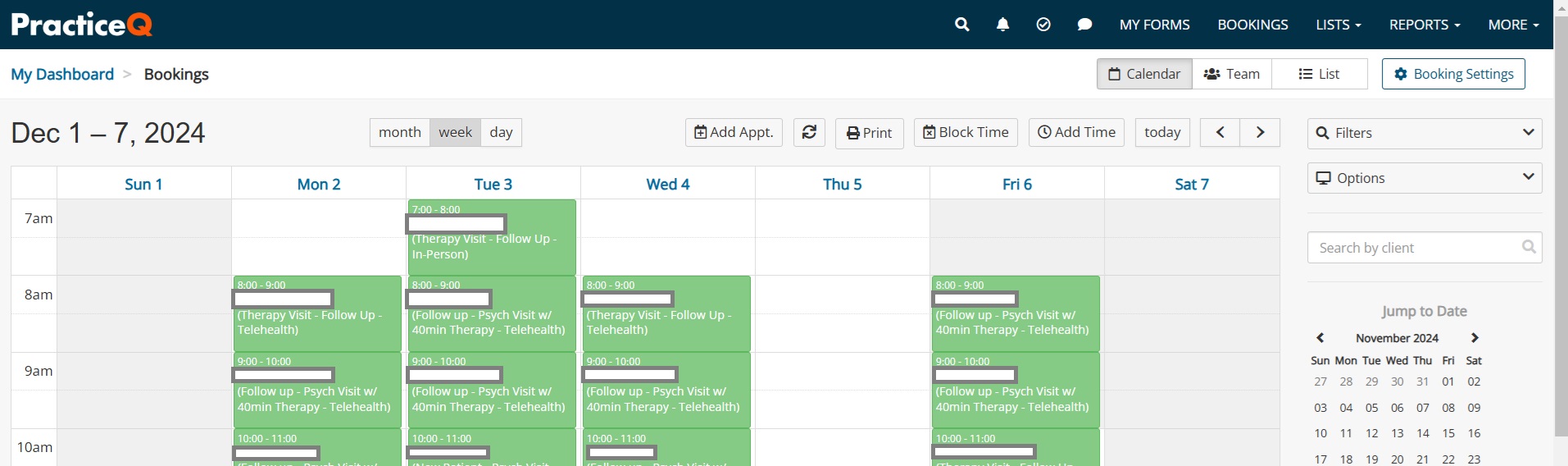Click the search magnifier icon in header
Screen dimensions: 1568x466
[961, 25]
